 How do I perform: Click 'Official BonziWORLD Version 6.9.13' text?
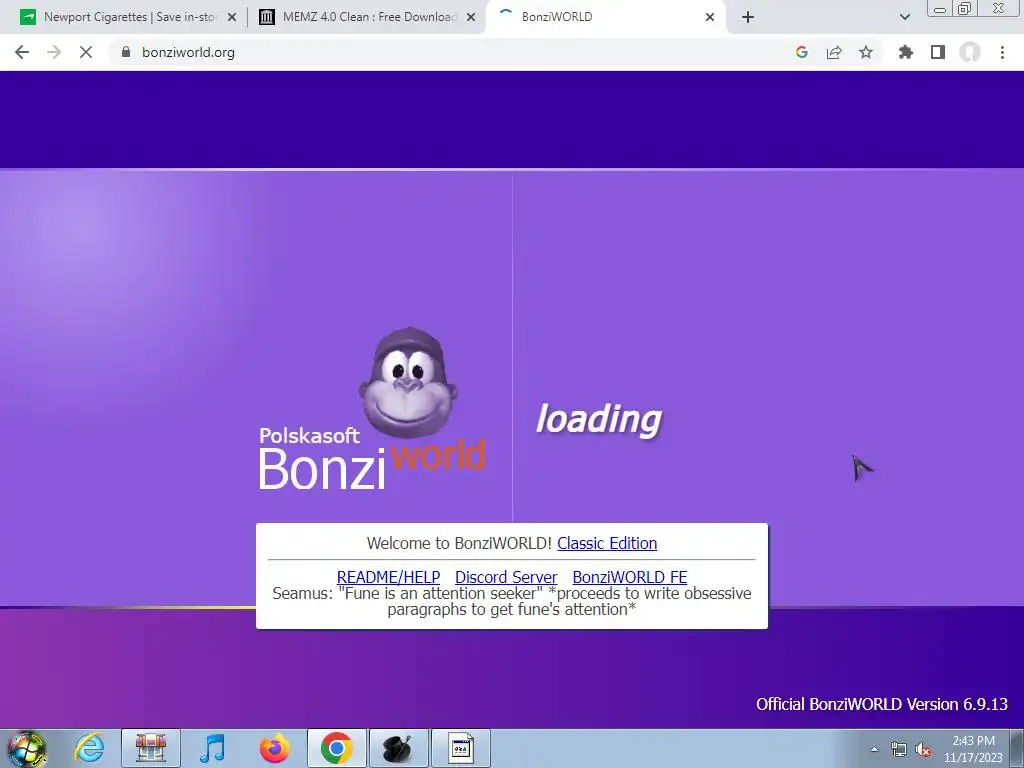coord(882,704)
